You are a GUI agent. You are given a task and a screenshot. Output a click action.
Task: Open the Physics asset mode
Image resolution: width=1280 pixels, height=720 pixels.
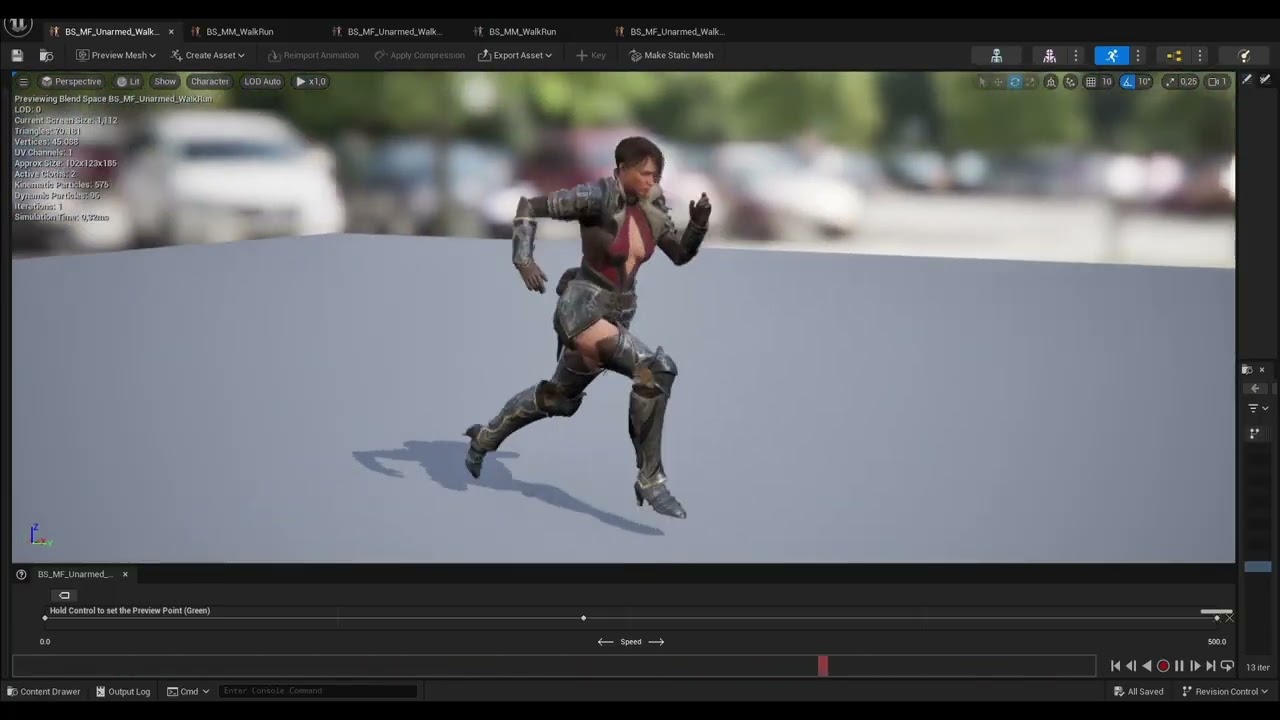coord(1244,56)
